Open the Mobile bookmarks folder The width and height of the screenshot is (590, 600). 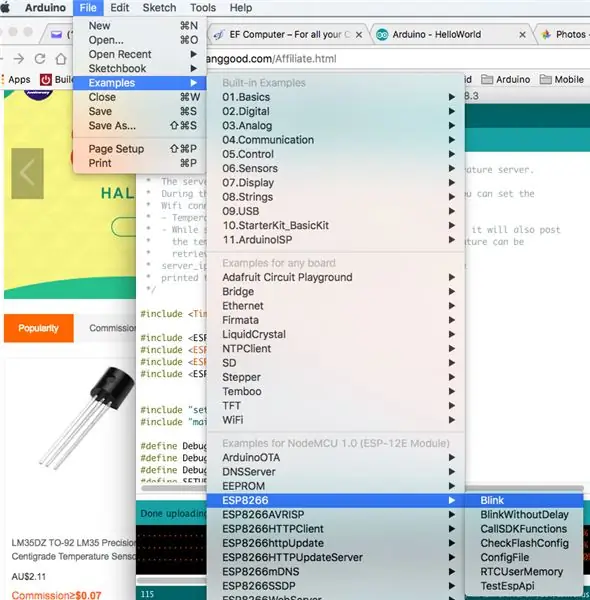coord(562,80)
